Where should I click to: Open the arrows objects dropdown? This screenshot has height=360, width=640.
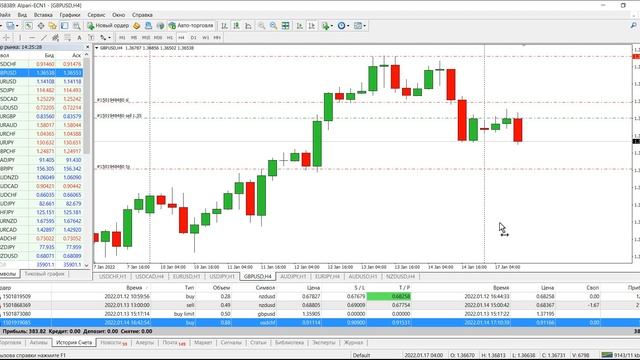tap(105, 38)
